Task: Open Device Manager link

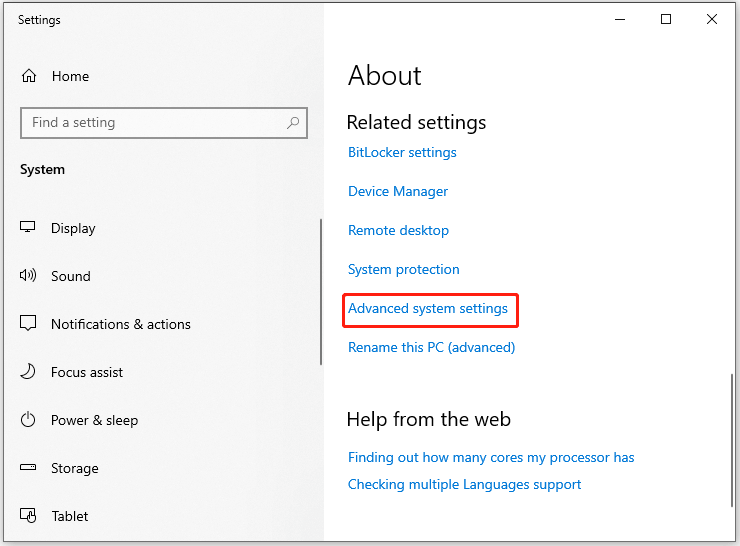Action: [x=398, y=191]
